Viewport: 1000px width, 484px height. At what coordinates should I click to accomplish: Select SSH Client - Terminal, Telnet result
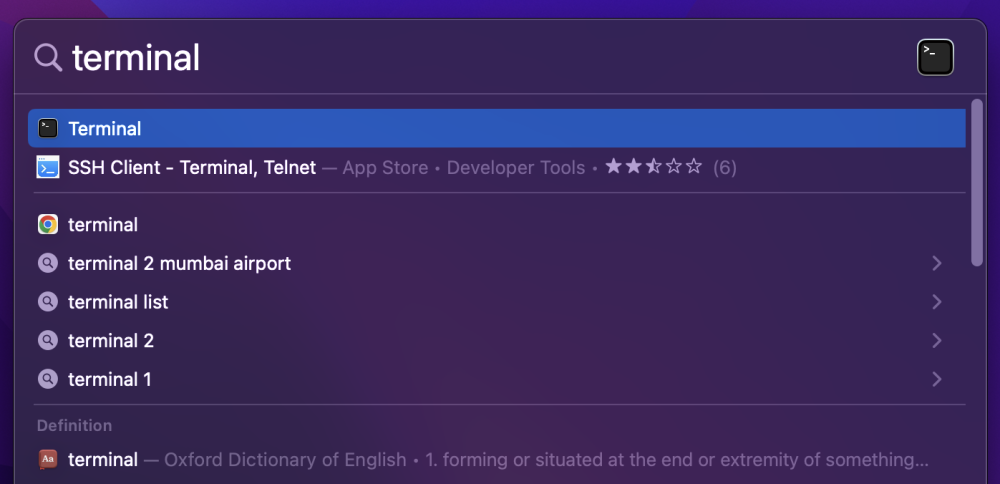(x=192, y=168)
